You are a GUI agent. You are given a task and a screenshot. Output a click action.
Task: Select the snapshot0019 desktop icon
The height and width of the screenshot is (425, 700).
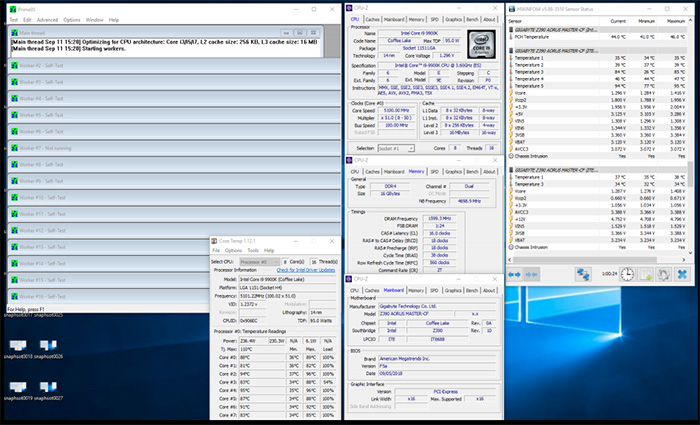click(18, 390)
